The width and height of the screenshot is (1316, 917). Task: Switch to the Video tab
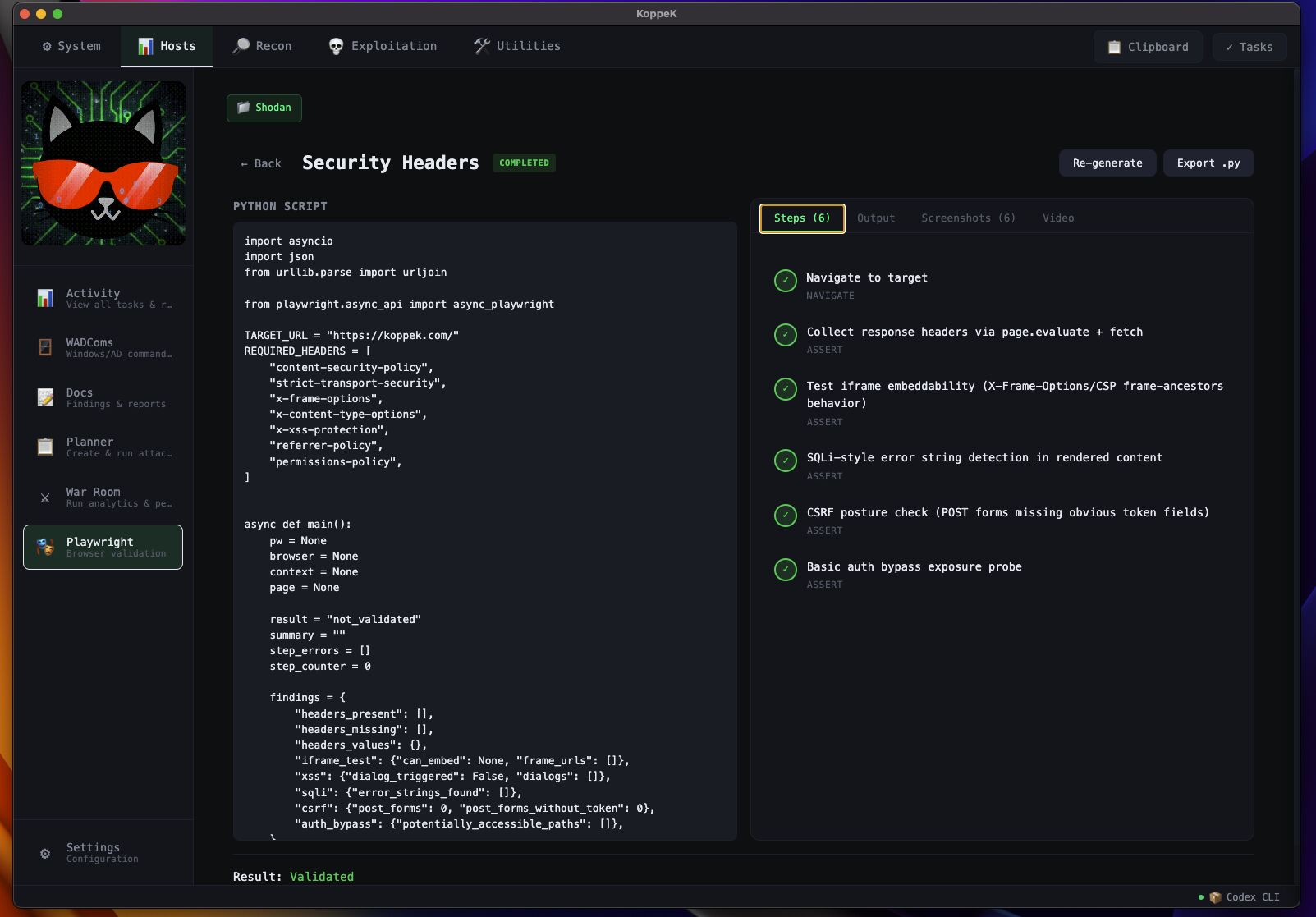1058,218
